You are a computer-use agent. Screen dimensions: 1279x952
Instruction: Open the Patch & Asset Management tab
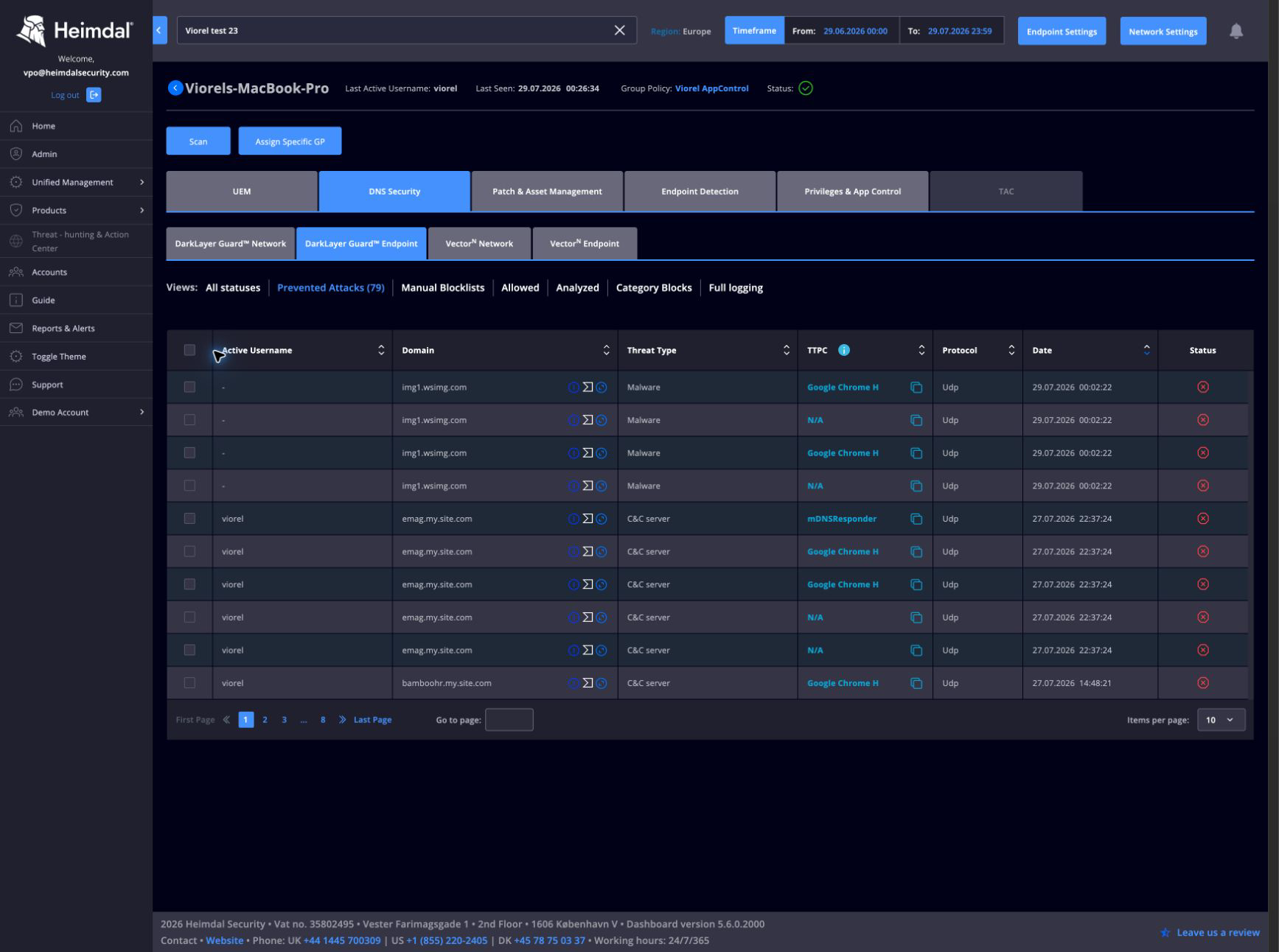pyautogui.click(x=547, y=192)
